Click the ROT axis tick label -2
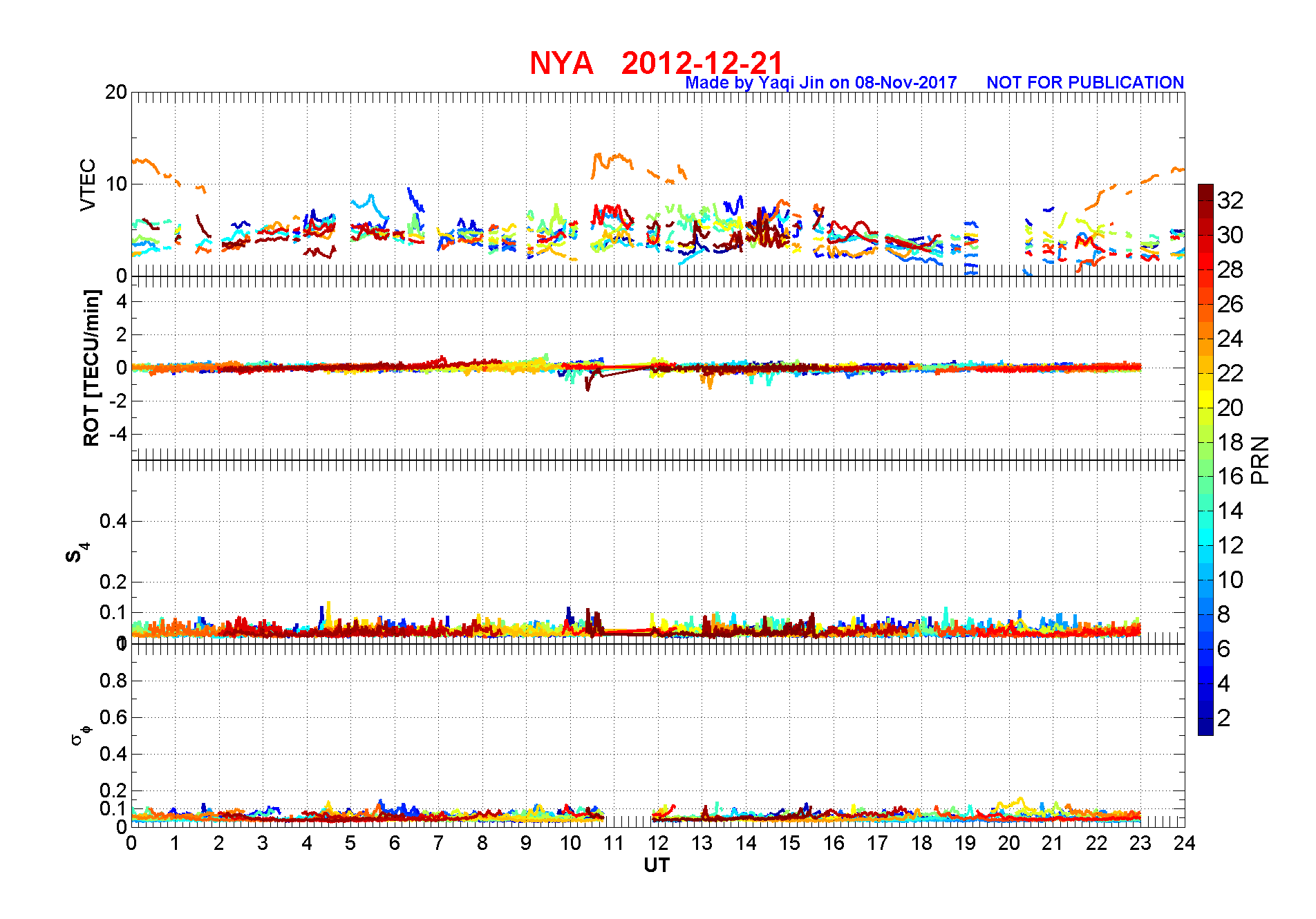The width and height of the screenshot is (1316, 919). pos(118,401)
